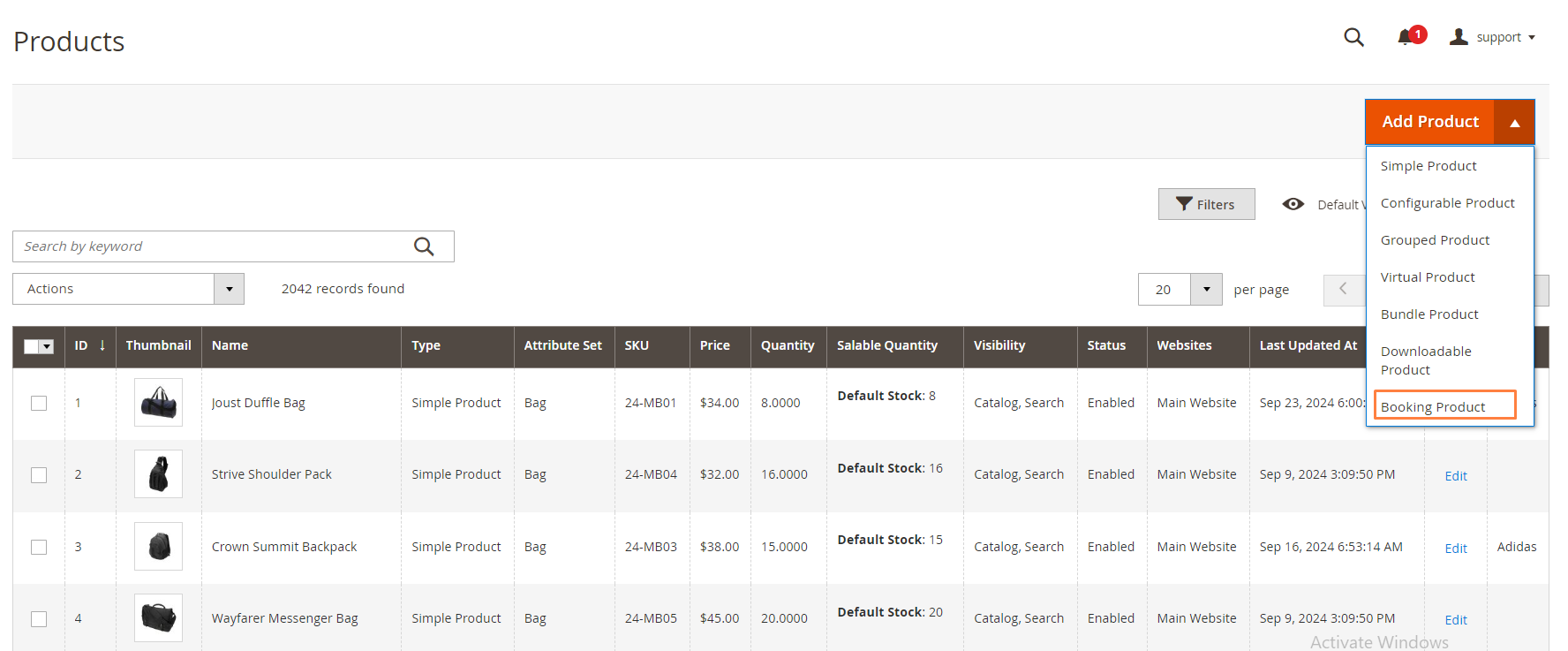Viewport: 1568px width, 651px height.
Task: Sort by the ID column header
Action: click(90, 345)
